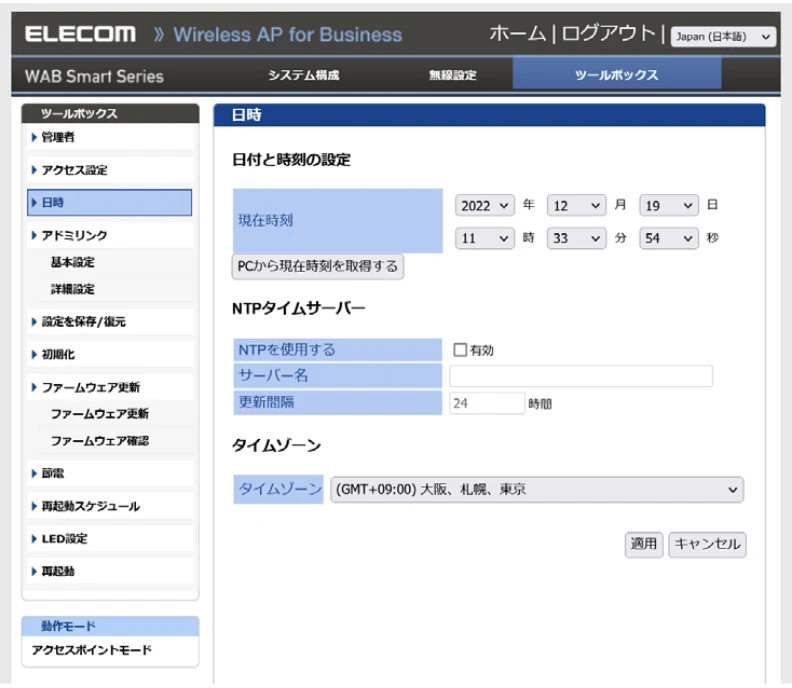Open the 節電 sidebar item
This screenshot has width=792, height=688.
coord(110,473)
